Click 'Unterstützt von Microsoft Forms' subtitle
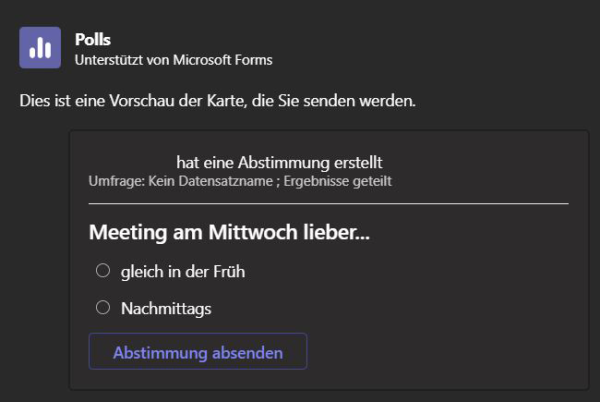600x402 pixels. click(x=174, y=60)
